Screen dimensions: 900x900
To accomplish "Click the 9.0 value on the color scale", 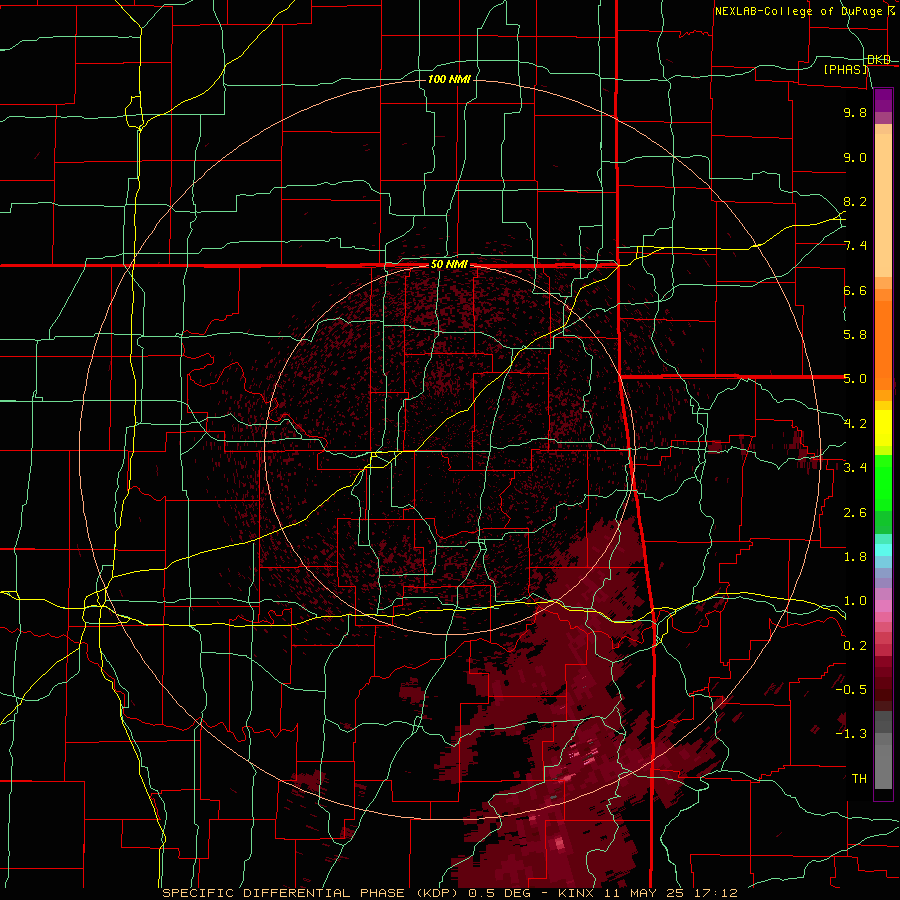I will tap(855, 157).
